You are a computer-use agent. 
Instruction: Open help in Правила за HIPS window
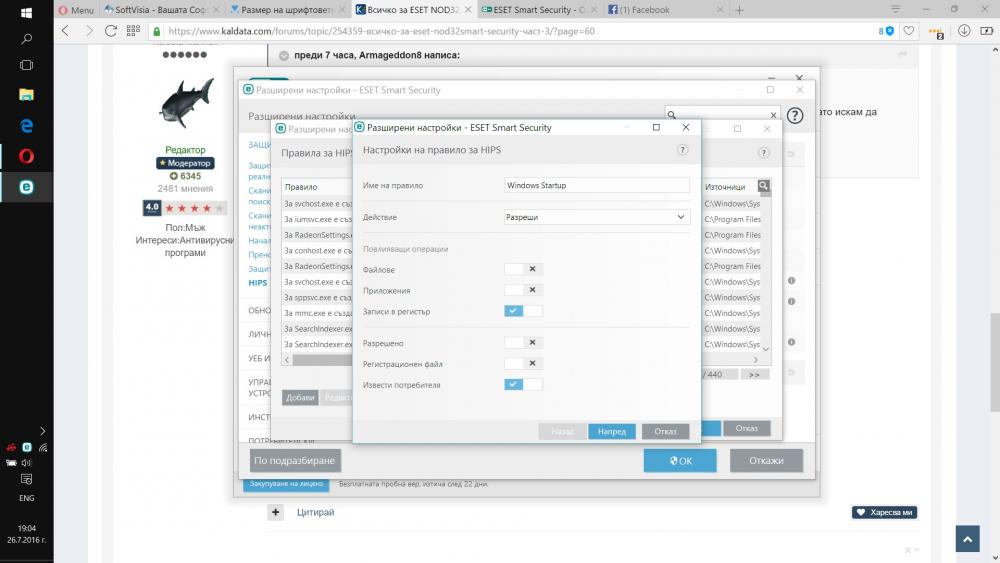click(x=763, y=152)
